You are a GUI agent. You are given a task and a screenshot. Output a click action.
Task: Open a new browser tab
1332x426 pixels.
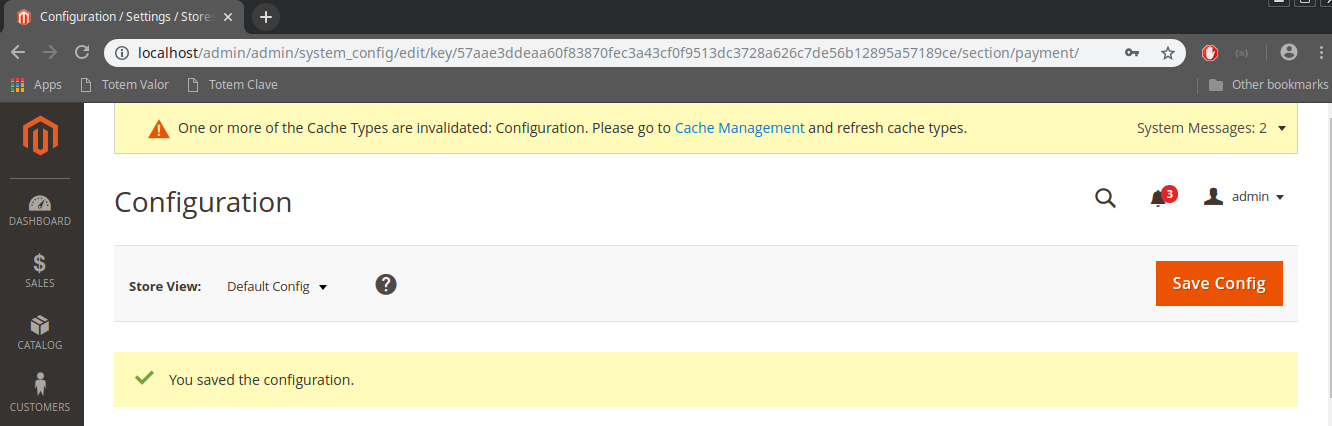266,17
